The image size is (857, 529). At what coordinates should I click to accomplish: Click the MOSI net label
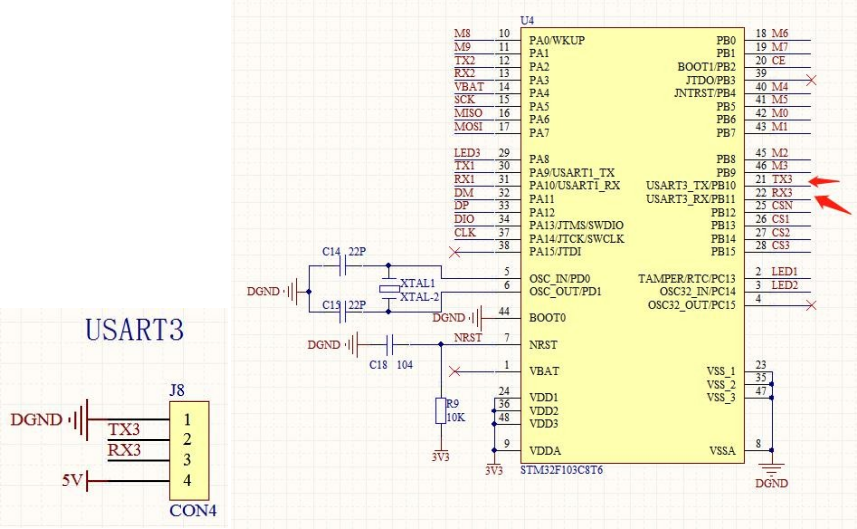coord(468,126)
